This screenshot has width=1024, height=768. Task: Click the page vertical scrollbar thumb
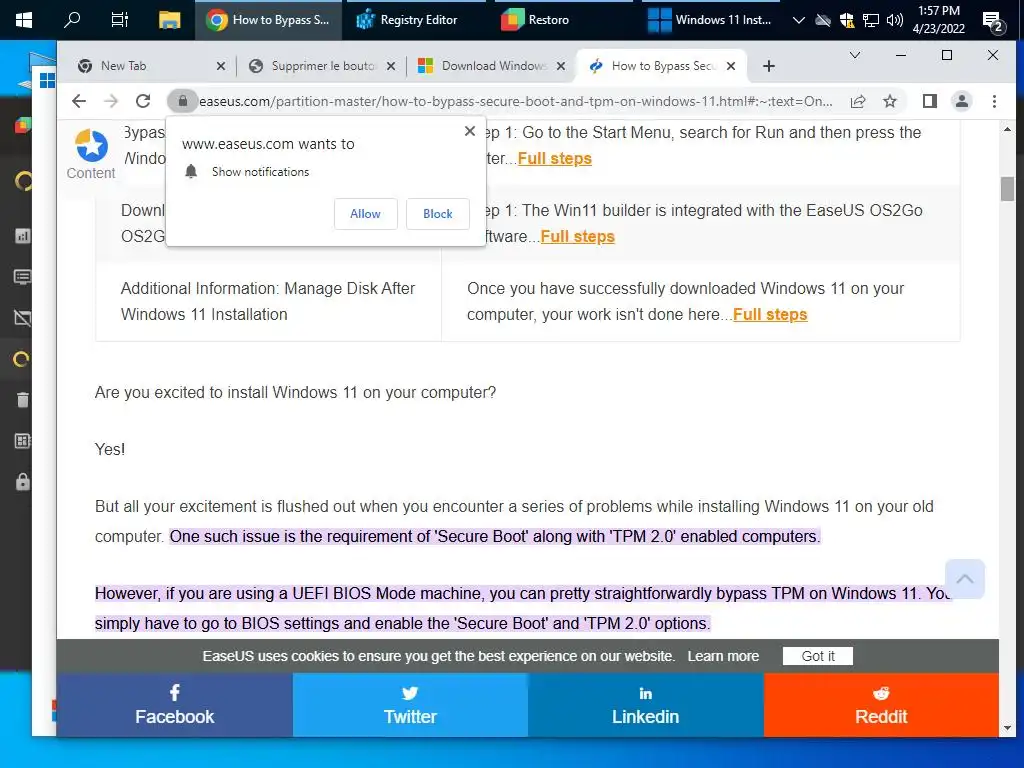pos(1007,189)
